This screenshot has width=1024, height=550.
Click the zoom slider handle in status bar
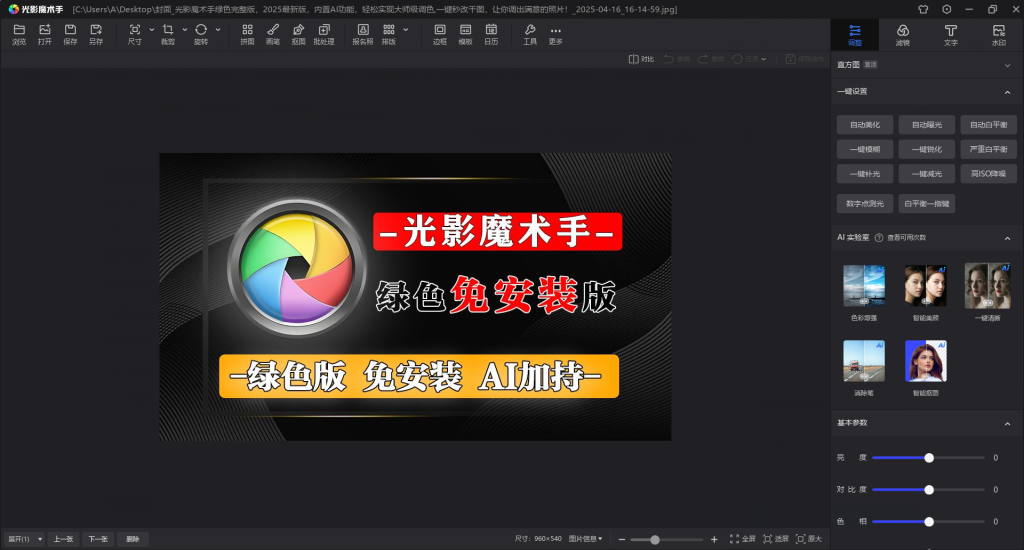[x=654, y=540]
